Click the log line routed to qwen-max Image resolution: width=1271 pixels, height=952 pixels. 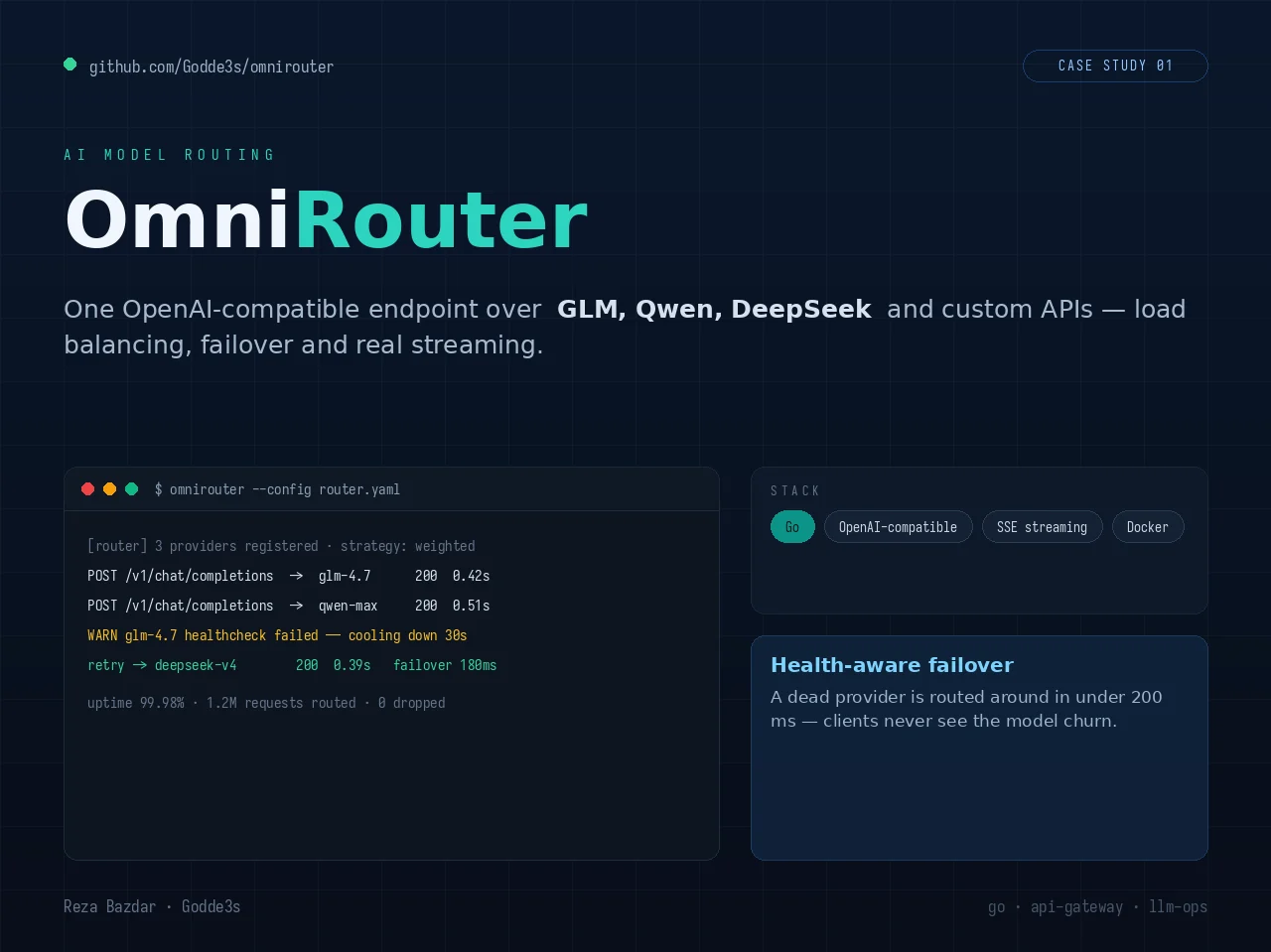click(288, 606)
